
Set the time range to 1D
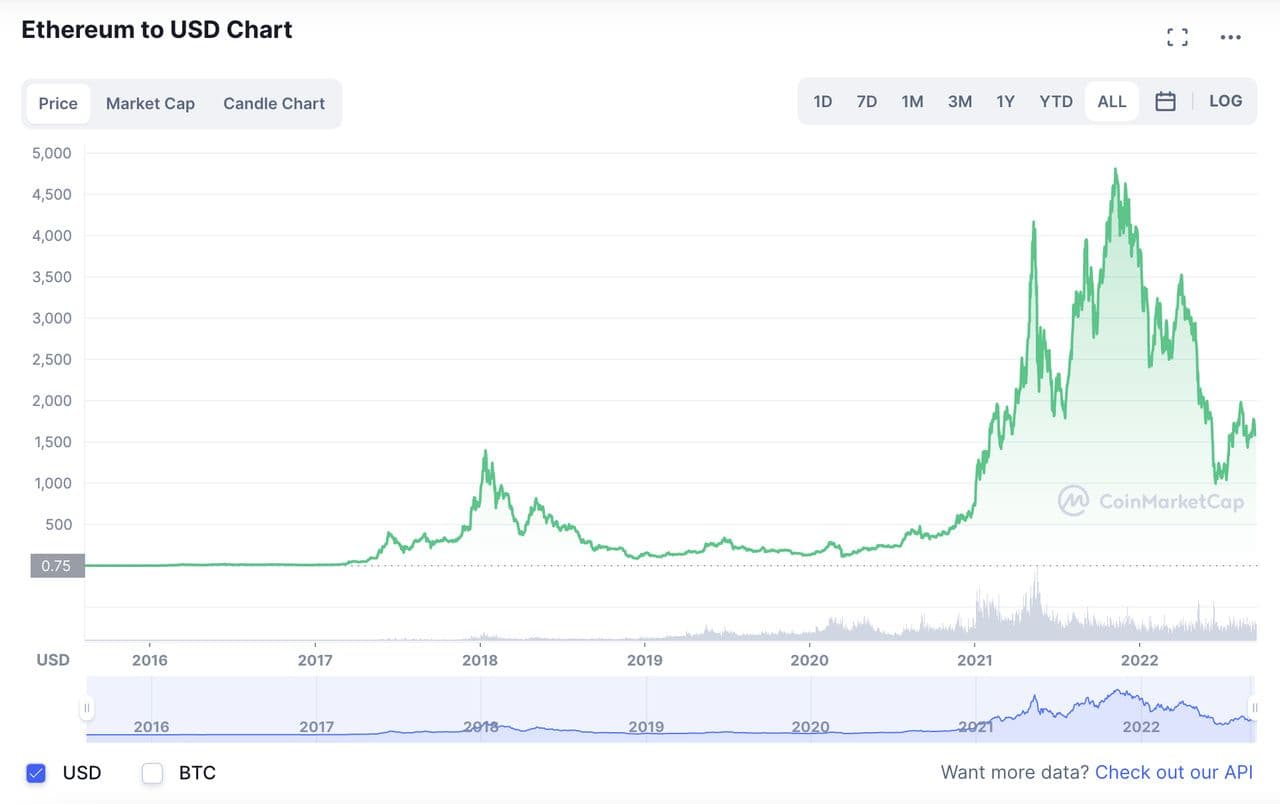coord(822,102)
